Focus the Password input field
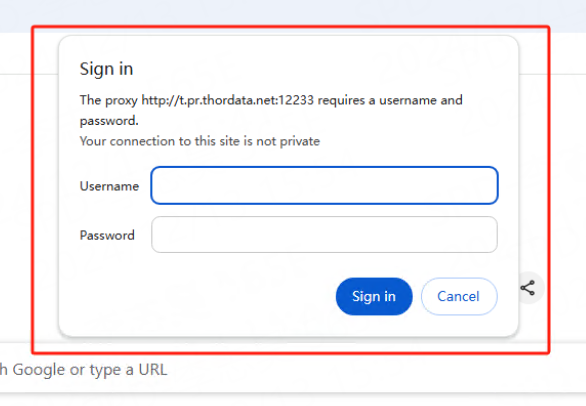The width and height of the screenshot is (586, 406). pyautogui.click(x=324, y=234)
